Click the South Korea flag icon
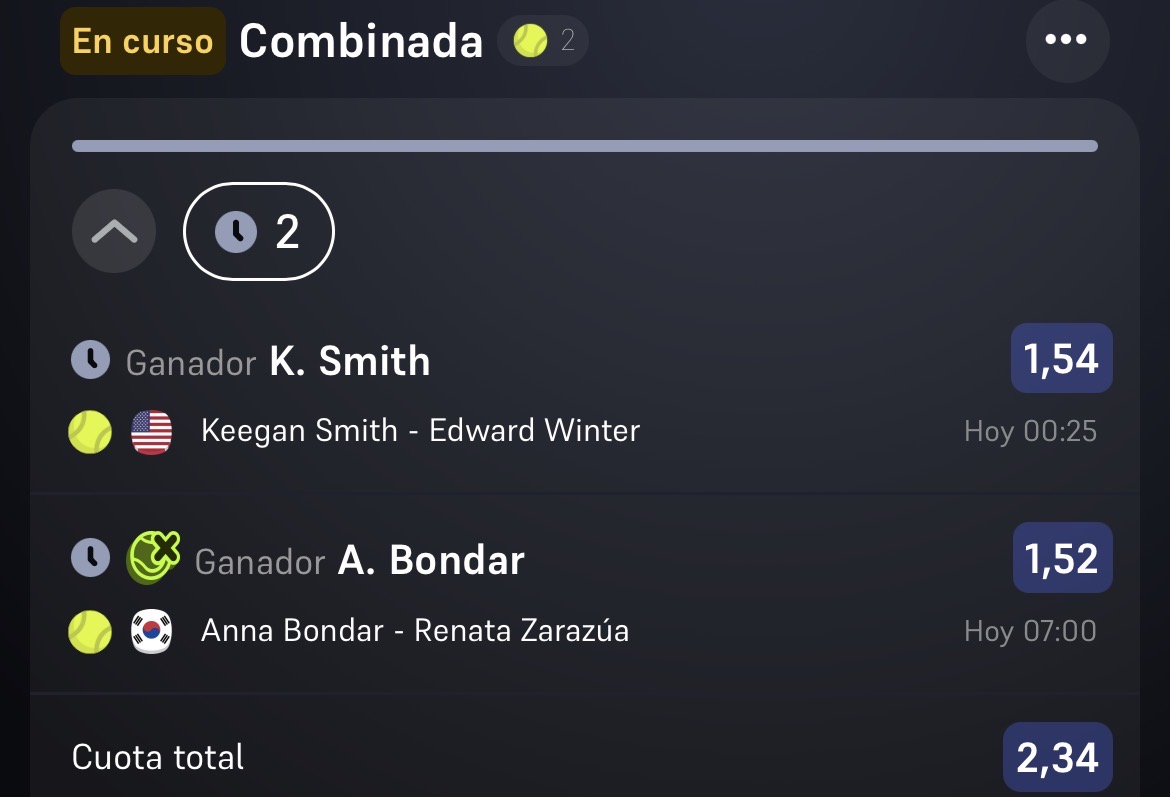The image size is (1170, 797). 151,631
